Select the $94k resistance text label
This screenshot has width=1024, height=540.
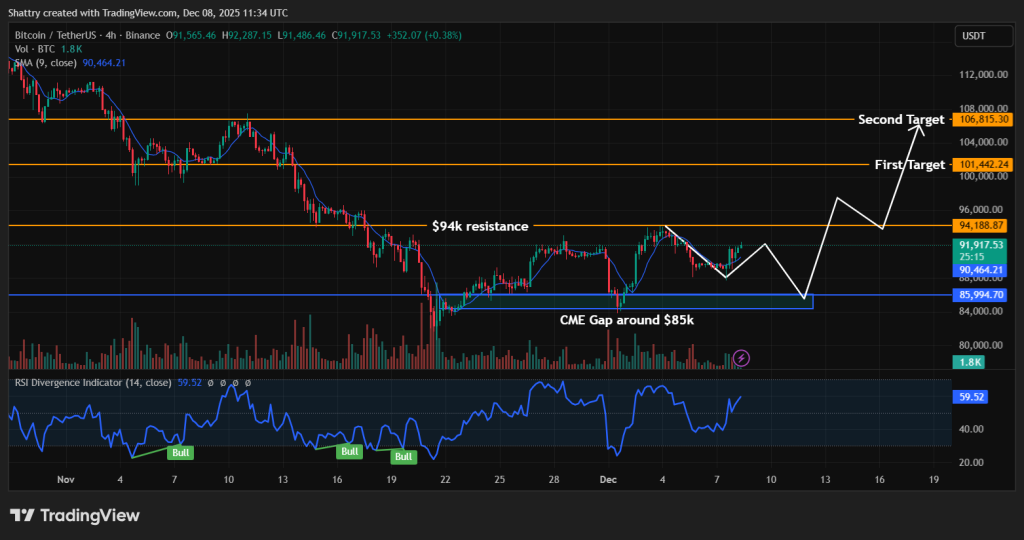[479, 227]
